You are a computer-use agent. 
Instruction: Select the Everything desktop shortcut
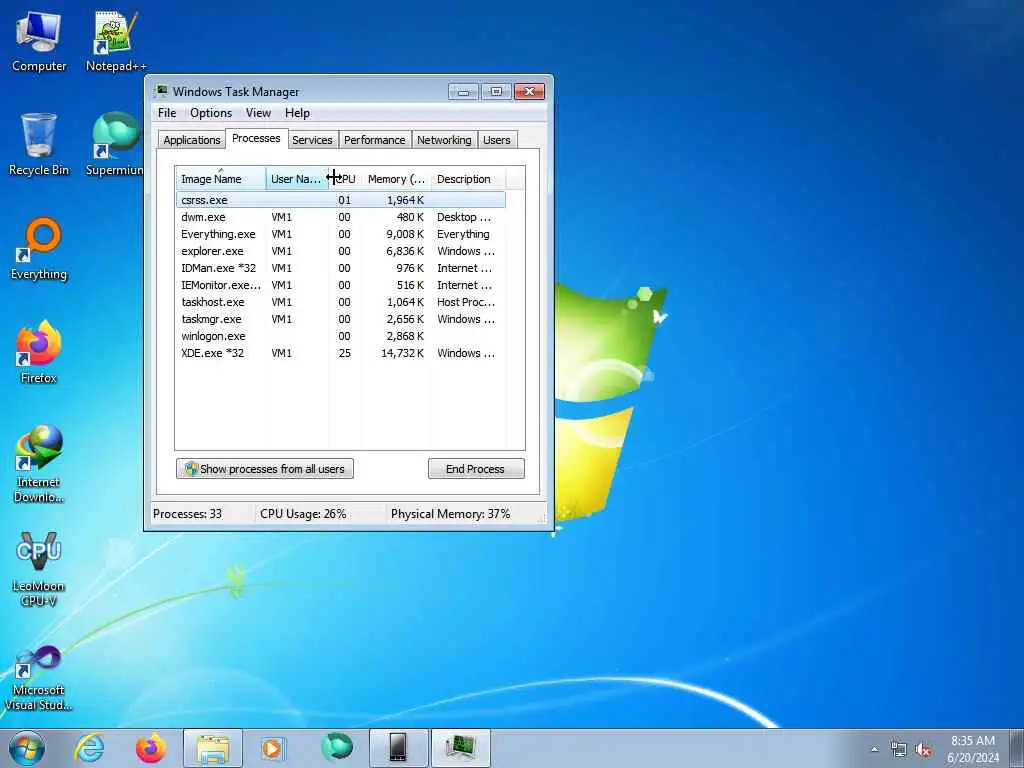(39, 249)
